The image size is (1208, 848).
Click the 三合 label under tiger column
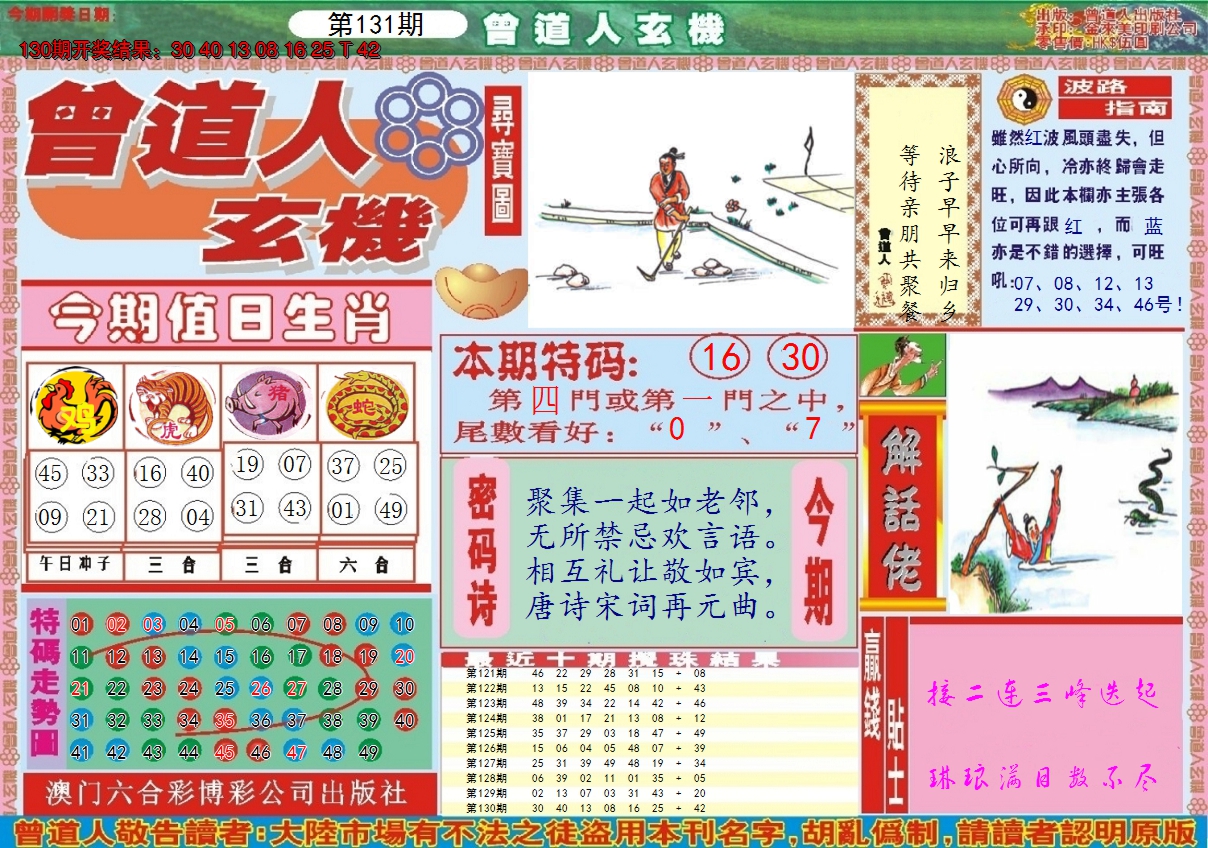coord(172,565)
